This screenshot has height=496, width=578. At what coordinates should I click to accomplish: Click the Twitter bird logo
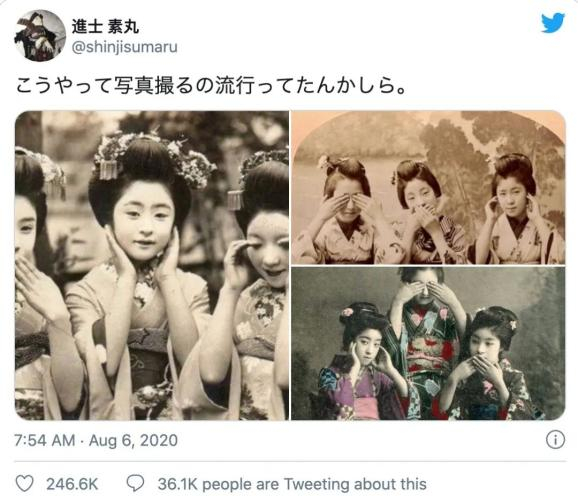(x=553, y=23)
